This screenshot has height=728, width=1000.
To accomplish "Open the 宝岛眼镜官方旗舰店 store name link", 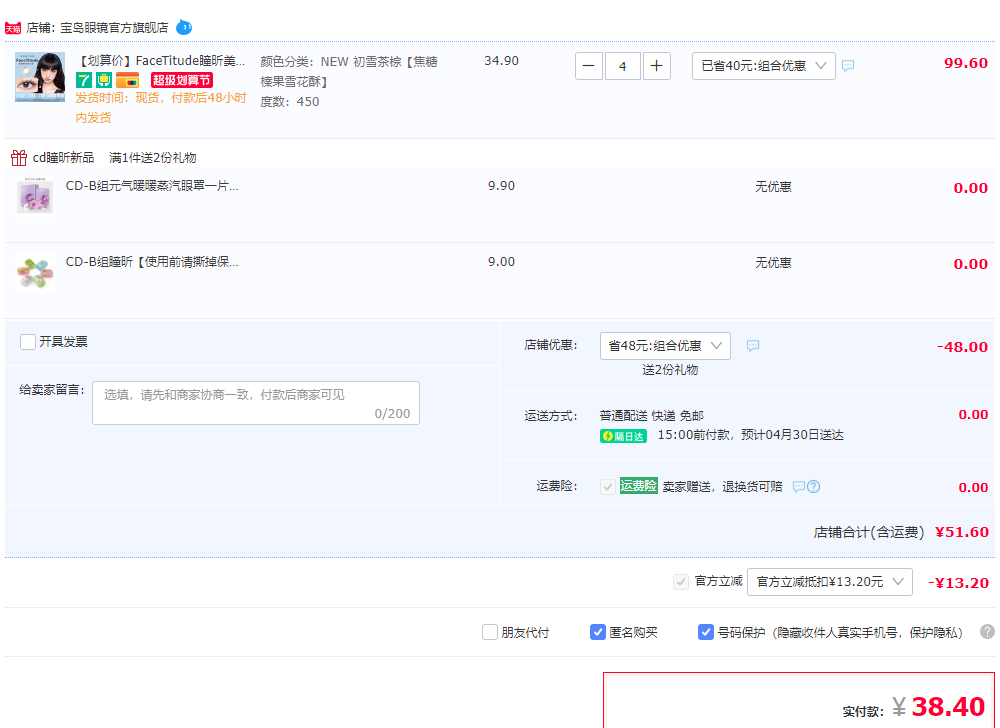I will 115,28.
